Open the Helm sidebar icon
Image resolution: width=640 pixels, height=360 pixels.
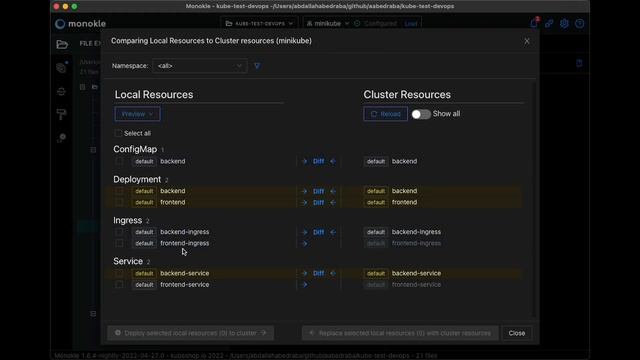pyautogui.click(x=61, y=91)
